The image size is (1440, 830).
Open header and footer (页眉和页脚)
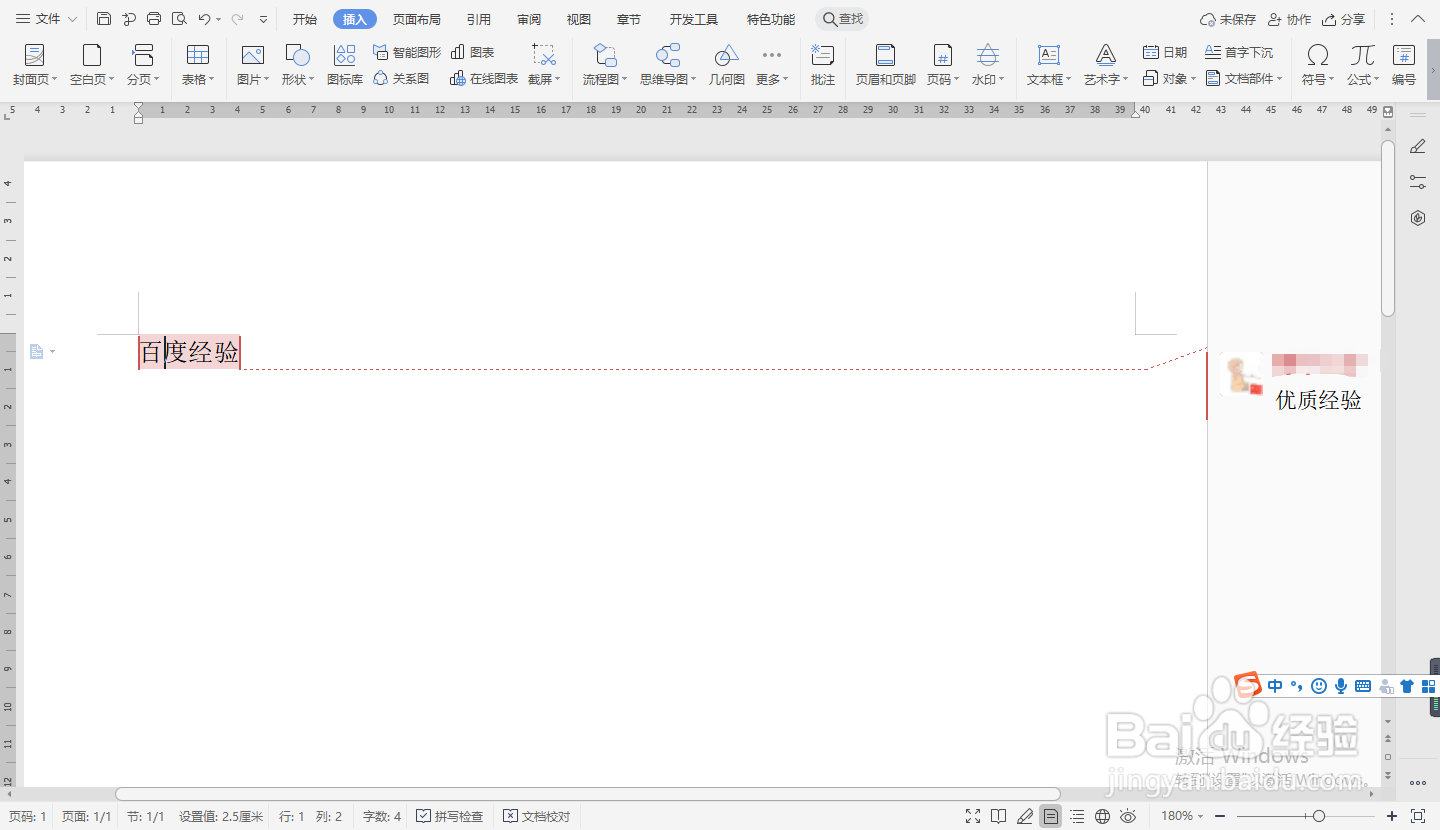(885, 65)
